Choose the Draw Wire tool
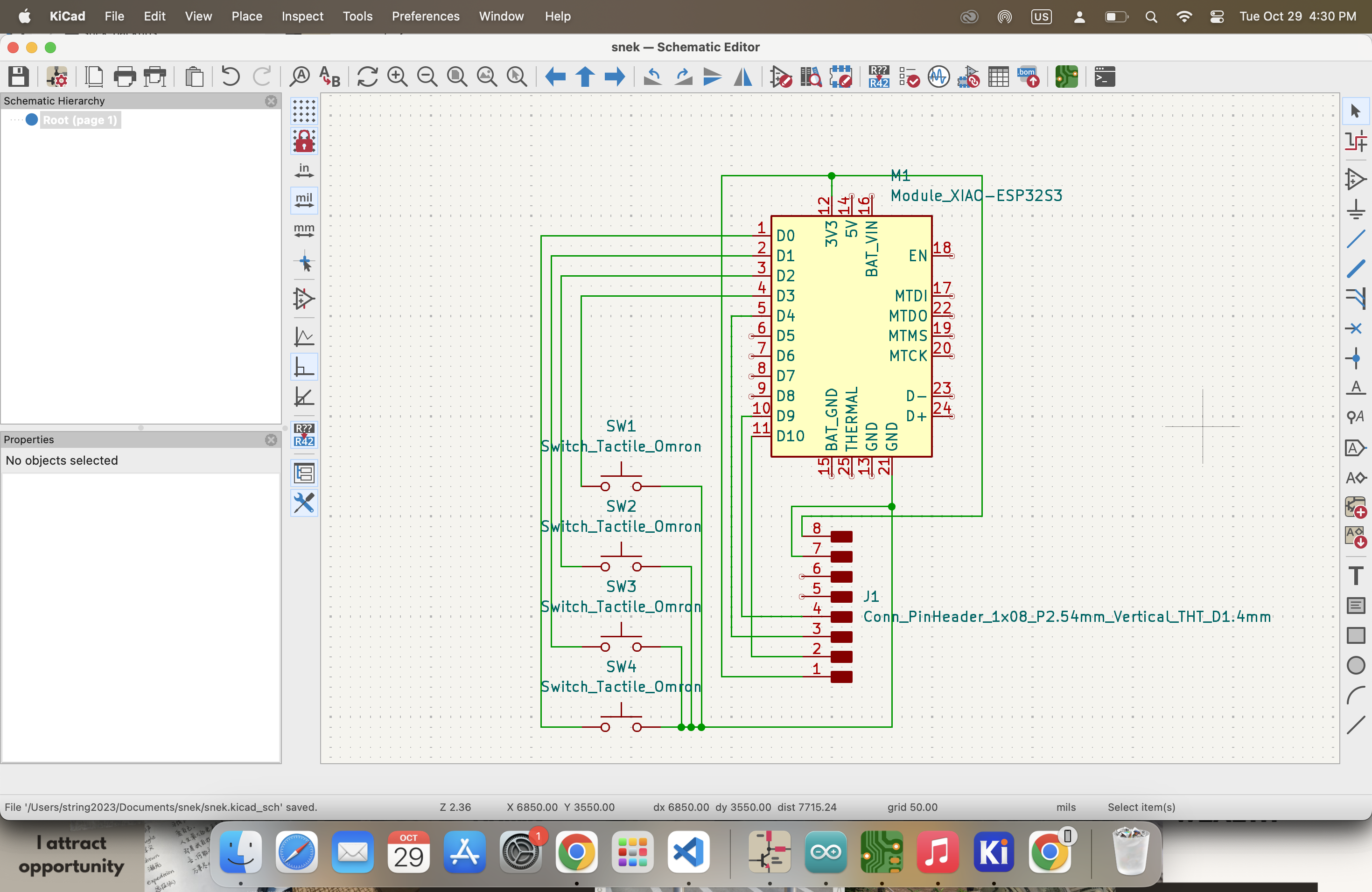Viewport: 1372px width, 892px height. tap(1356, 239)
